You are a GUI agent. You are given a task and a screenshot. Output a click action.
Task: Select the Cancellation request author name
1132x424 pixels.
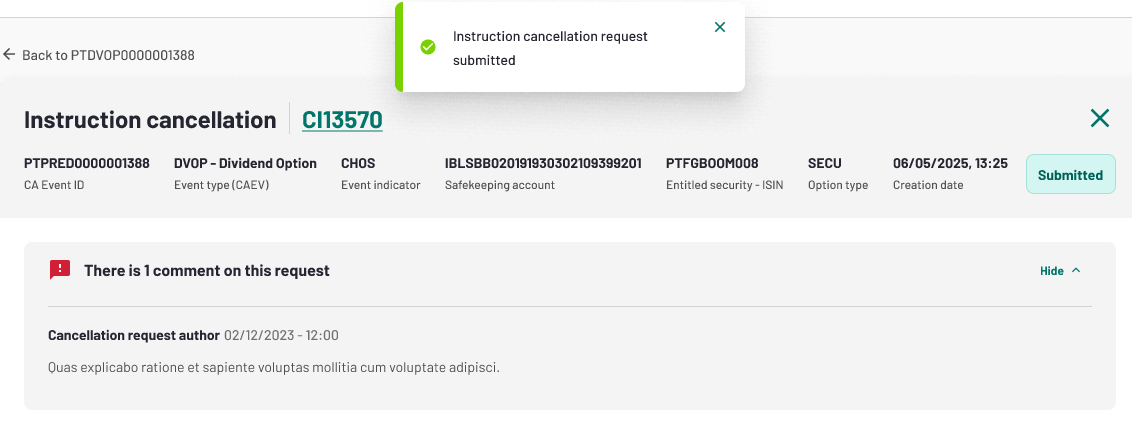pyautogui.click(x=134, y=335)
